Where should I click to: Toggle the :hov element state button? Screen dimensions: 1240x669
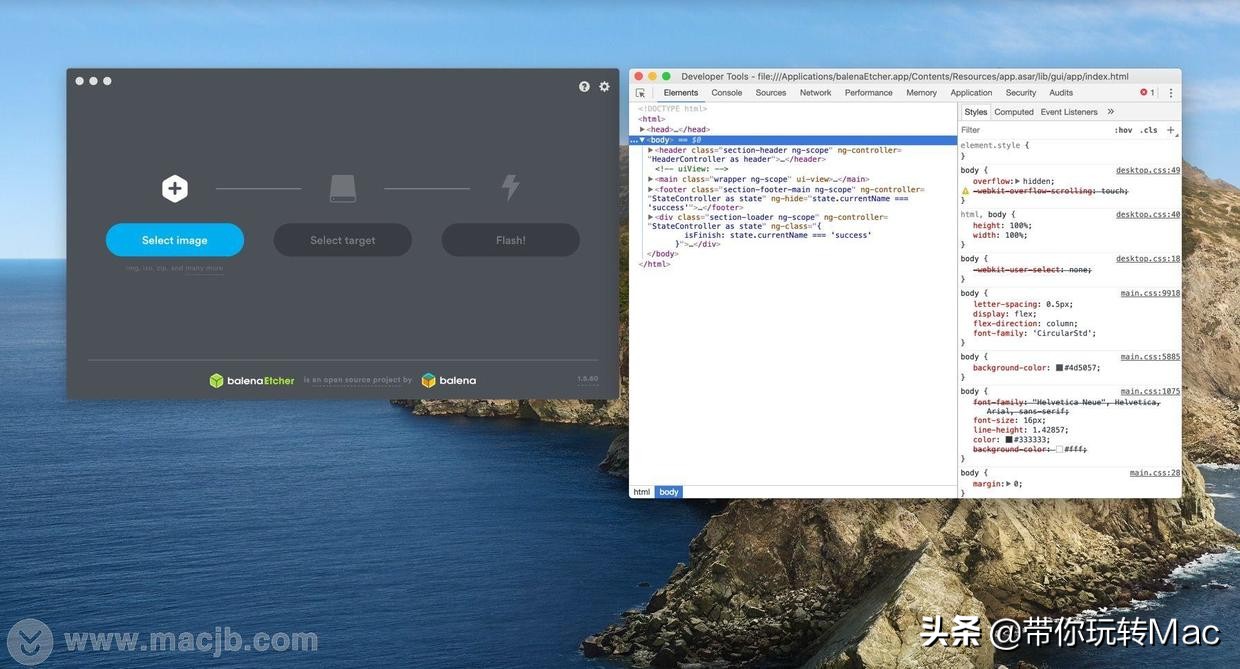(x=1123, y=130)
